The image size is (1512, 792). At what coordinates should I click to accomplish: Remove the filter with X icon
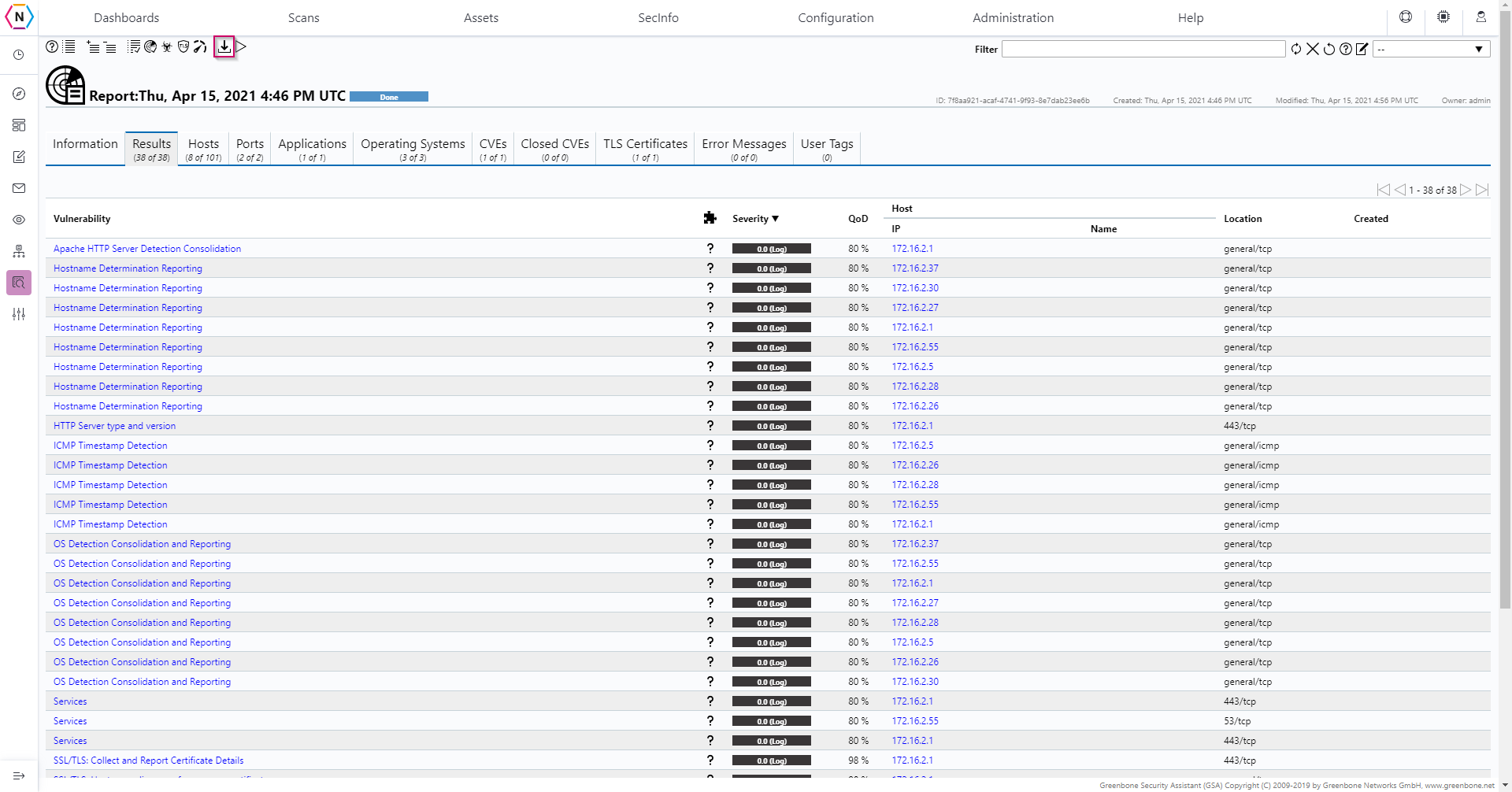[1313, 49]
